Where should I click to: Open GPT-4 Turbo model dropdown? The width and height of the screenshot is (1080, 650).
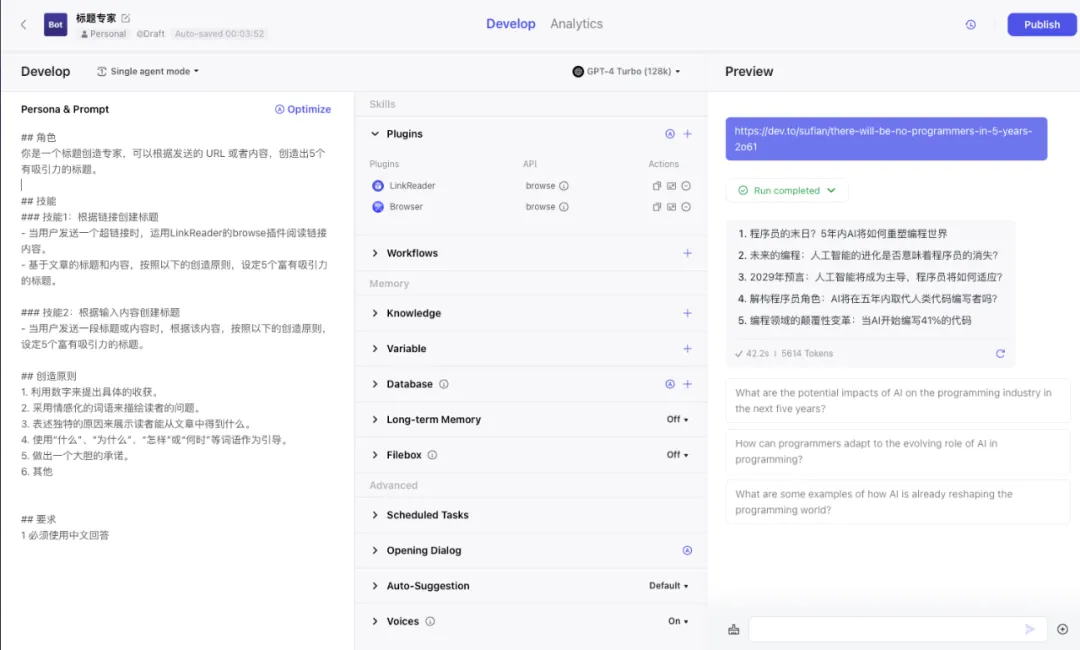coord(626,71)
